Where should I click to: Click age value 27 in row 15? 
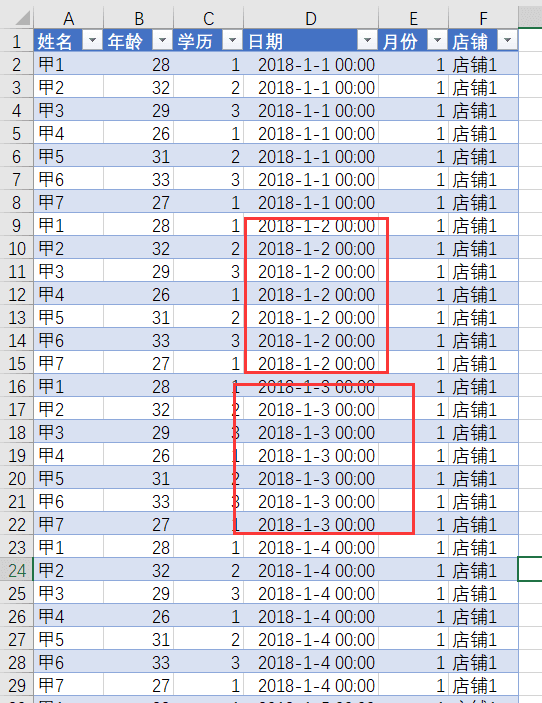(139, 363)
